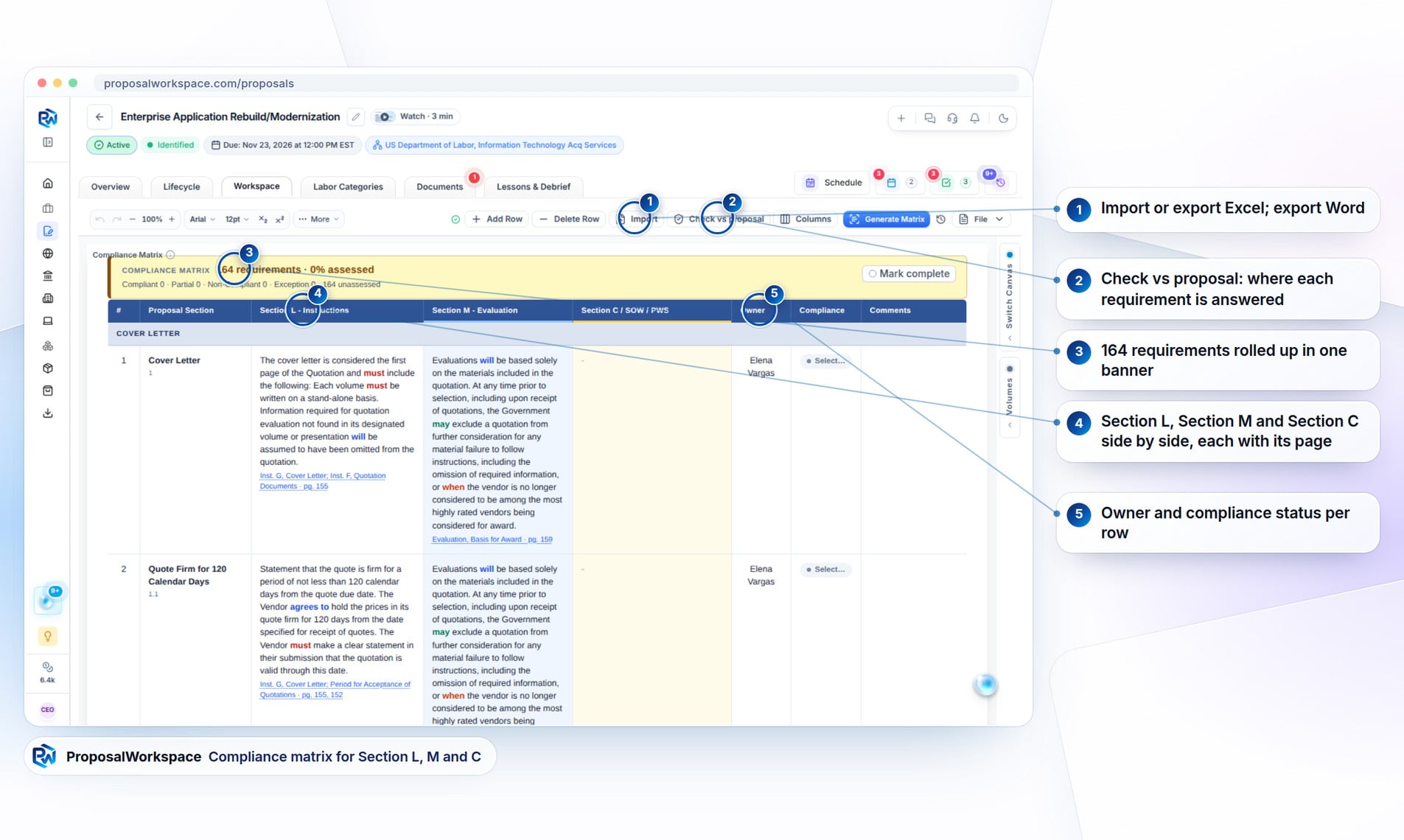Open the shopping bag sidebar icon
Screen dimensions: 1404x840
pos(48,391)
